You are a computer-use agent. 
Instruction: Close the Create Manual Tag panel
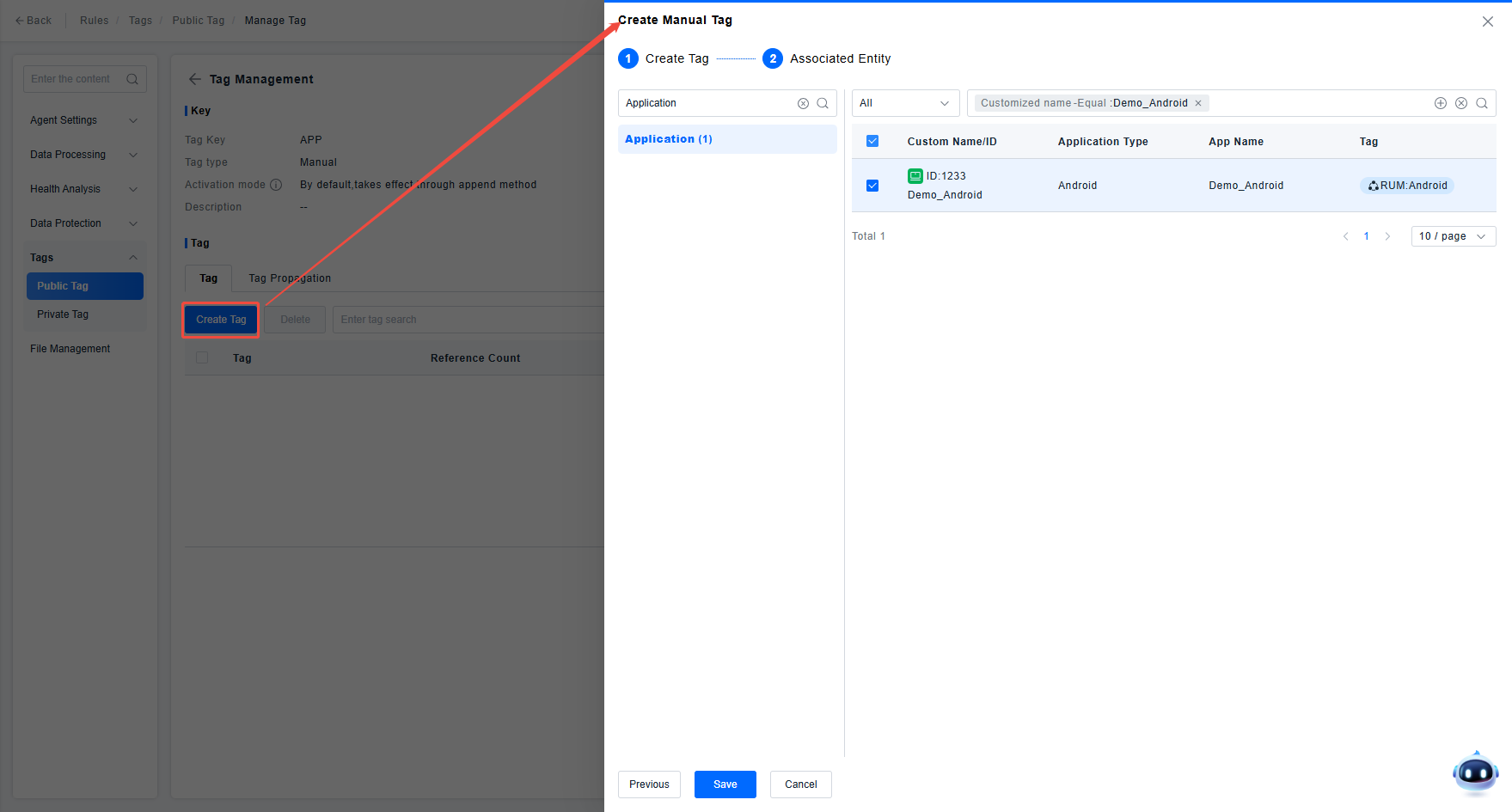[1488, 21]
